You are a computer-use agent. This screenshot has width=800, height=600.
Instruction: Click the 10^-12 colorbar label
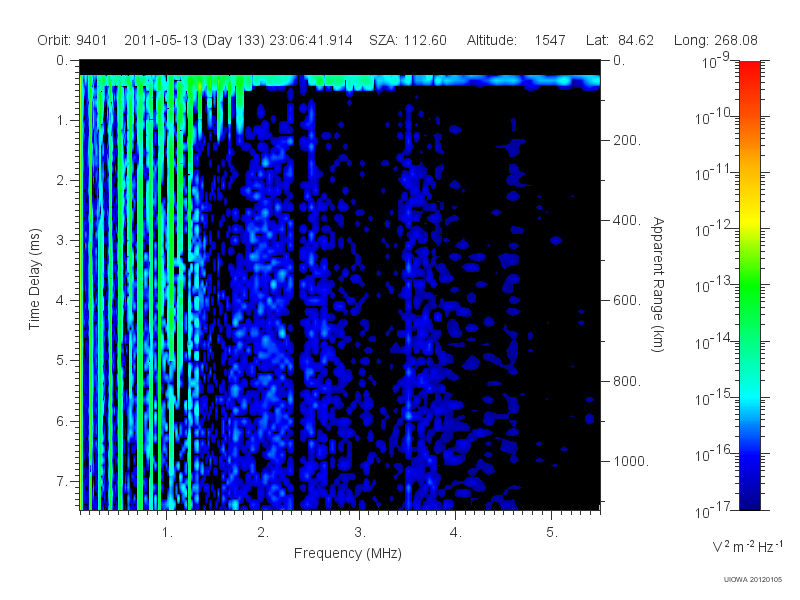(713, 229)
